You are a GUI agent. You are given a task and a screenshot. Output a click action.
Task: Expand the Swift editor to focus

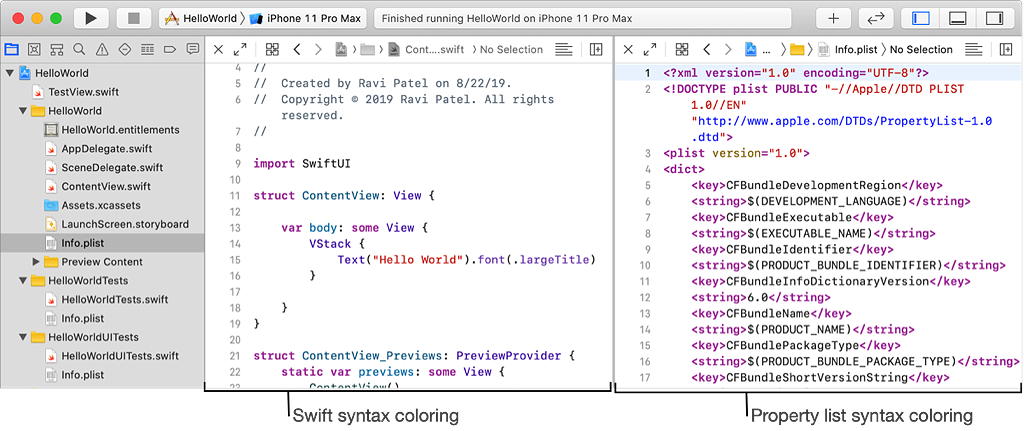(x=240, y=49)
